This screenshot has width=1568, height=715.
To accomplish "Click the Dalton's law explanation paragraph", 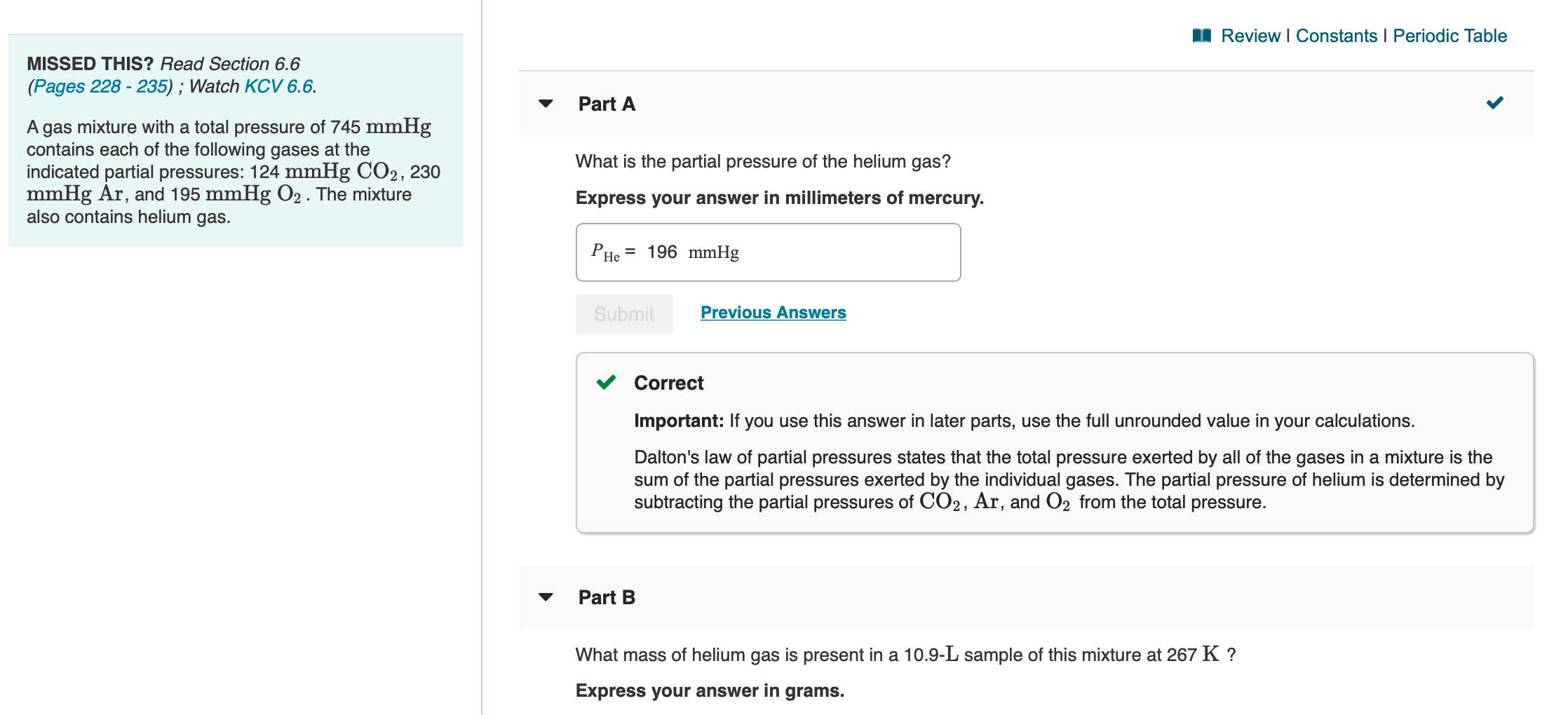I will pyautogui.click(x=1069, y=479).
